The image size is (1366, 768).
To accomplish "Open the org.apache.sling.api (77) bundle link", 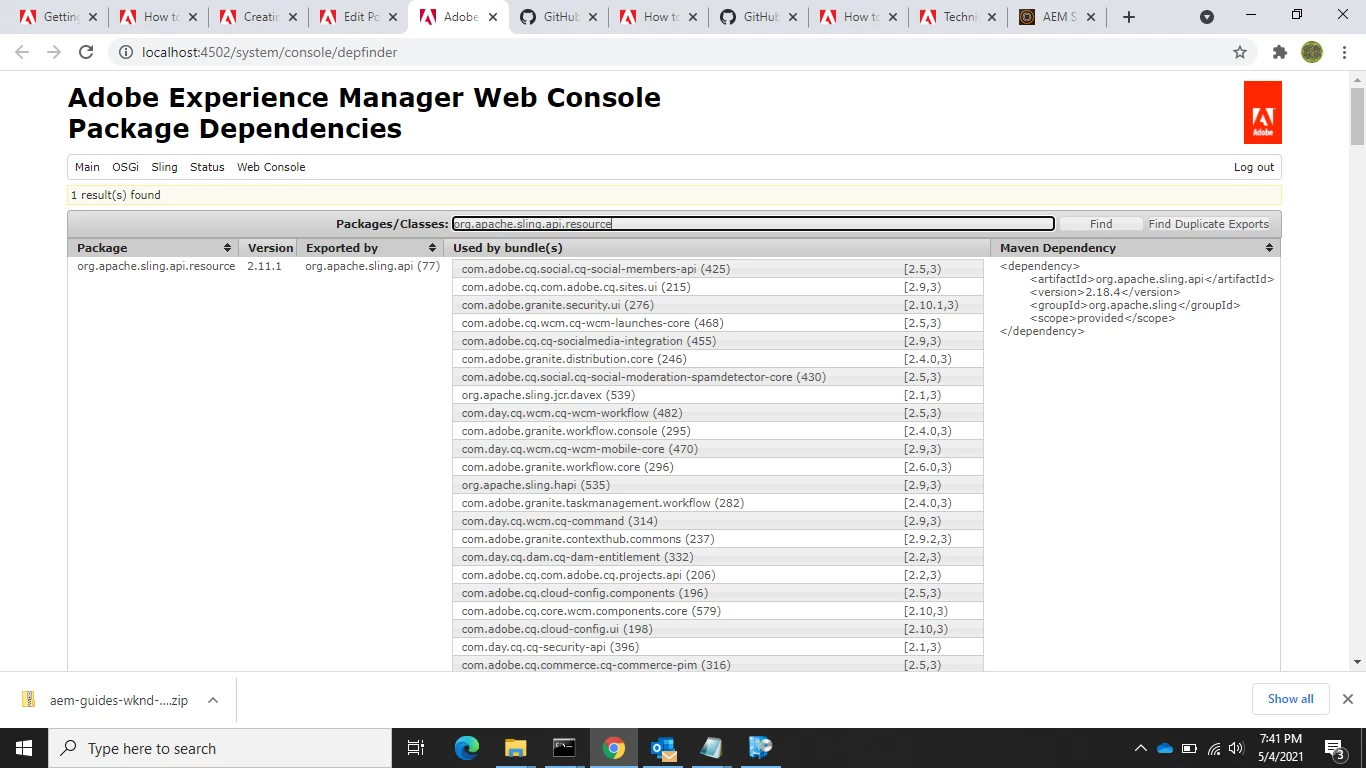I will [372, 266].
